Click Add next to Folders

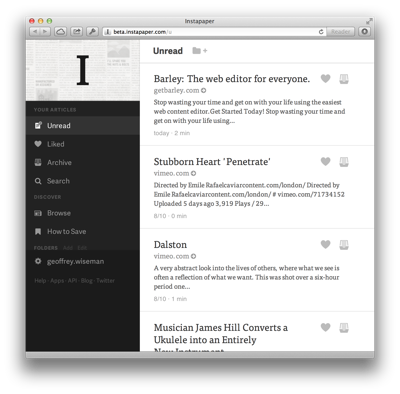coord(68,248)
